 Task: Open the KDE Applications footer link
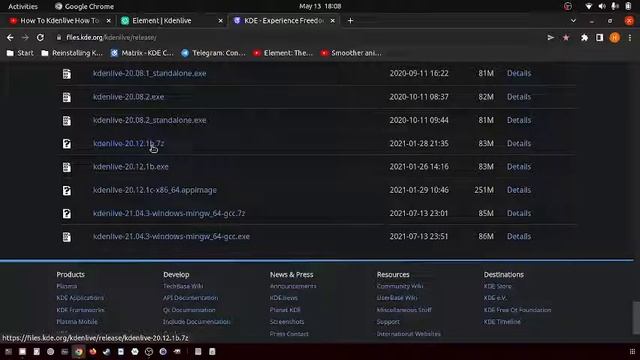tap(80, 298)
